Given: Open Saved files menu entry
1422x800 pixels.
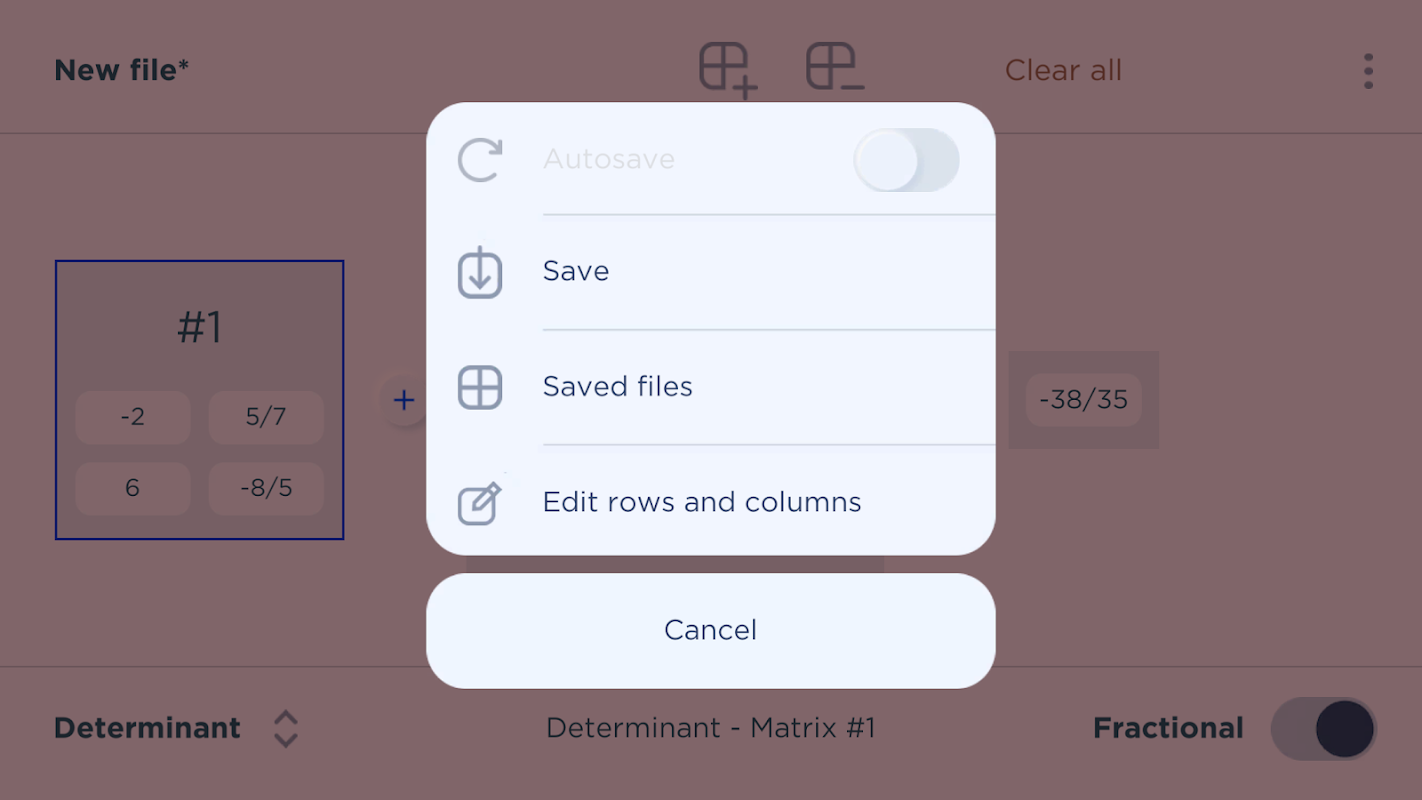Looking at the screenshot, I should [x=617, y=387].
